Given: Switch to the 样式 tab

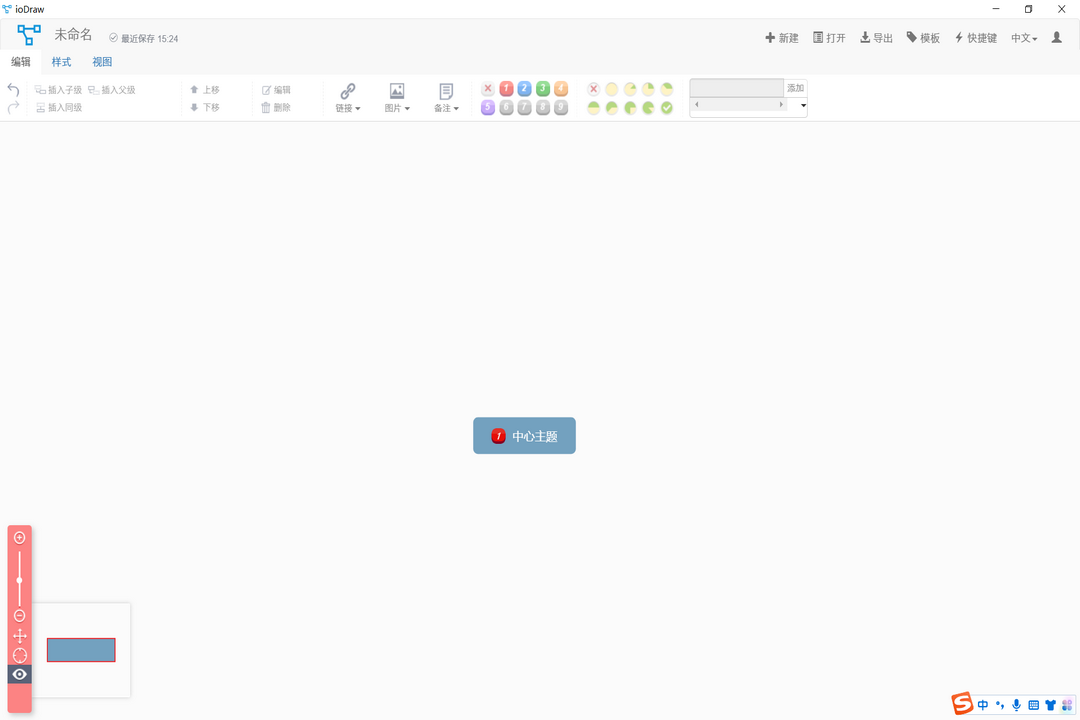Looking at the screenshot, I should pyautogui.click(x=61, y=61).
